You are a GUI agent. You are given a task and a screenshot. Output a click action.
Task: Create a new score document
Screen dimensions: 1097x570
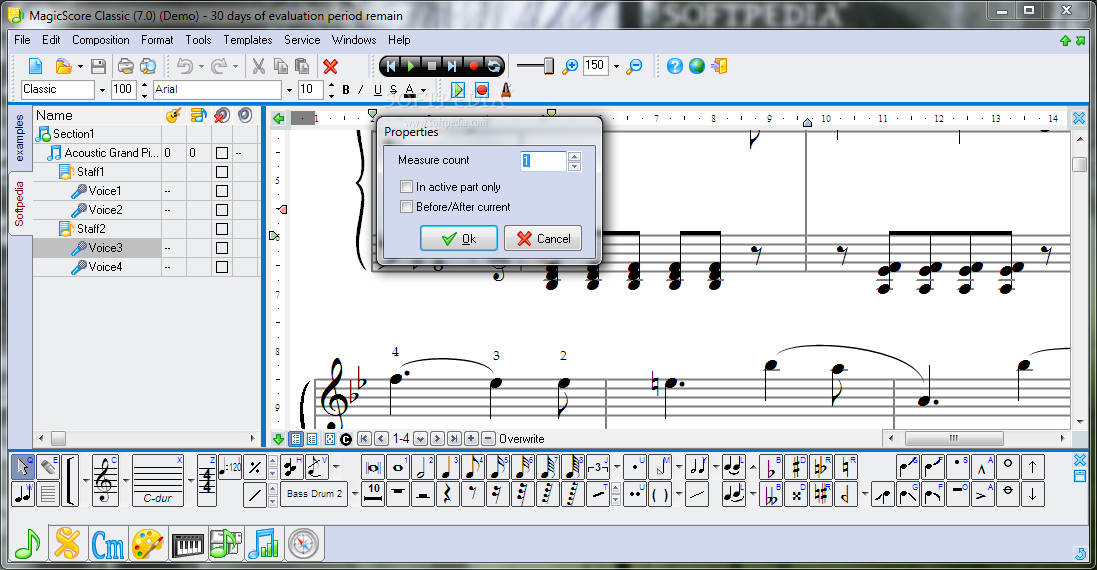point(35,66)
